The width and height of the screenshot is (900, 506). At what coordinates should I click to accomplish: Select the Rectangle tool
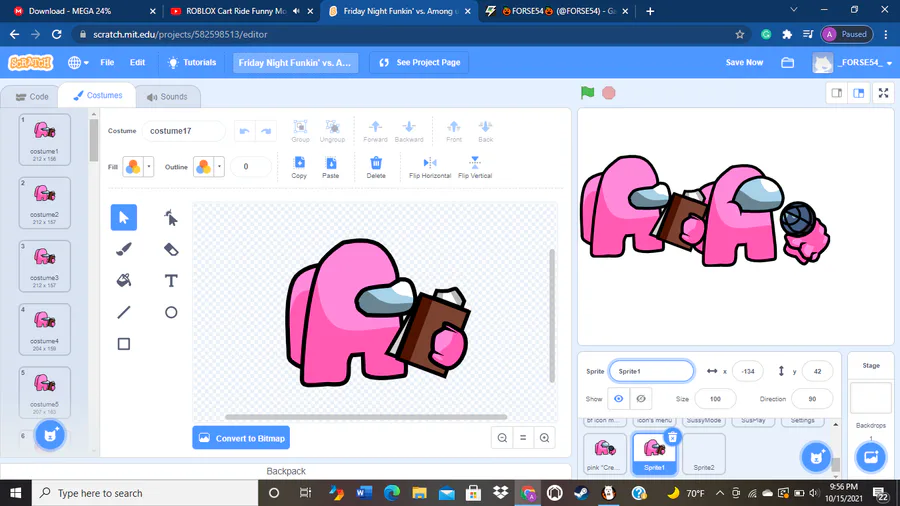click(123, 344)
